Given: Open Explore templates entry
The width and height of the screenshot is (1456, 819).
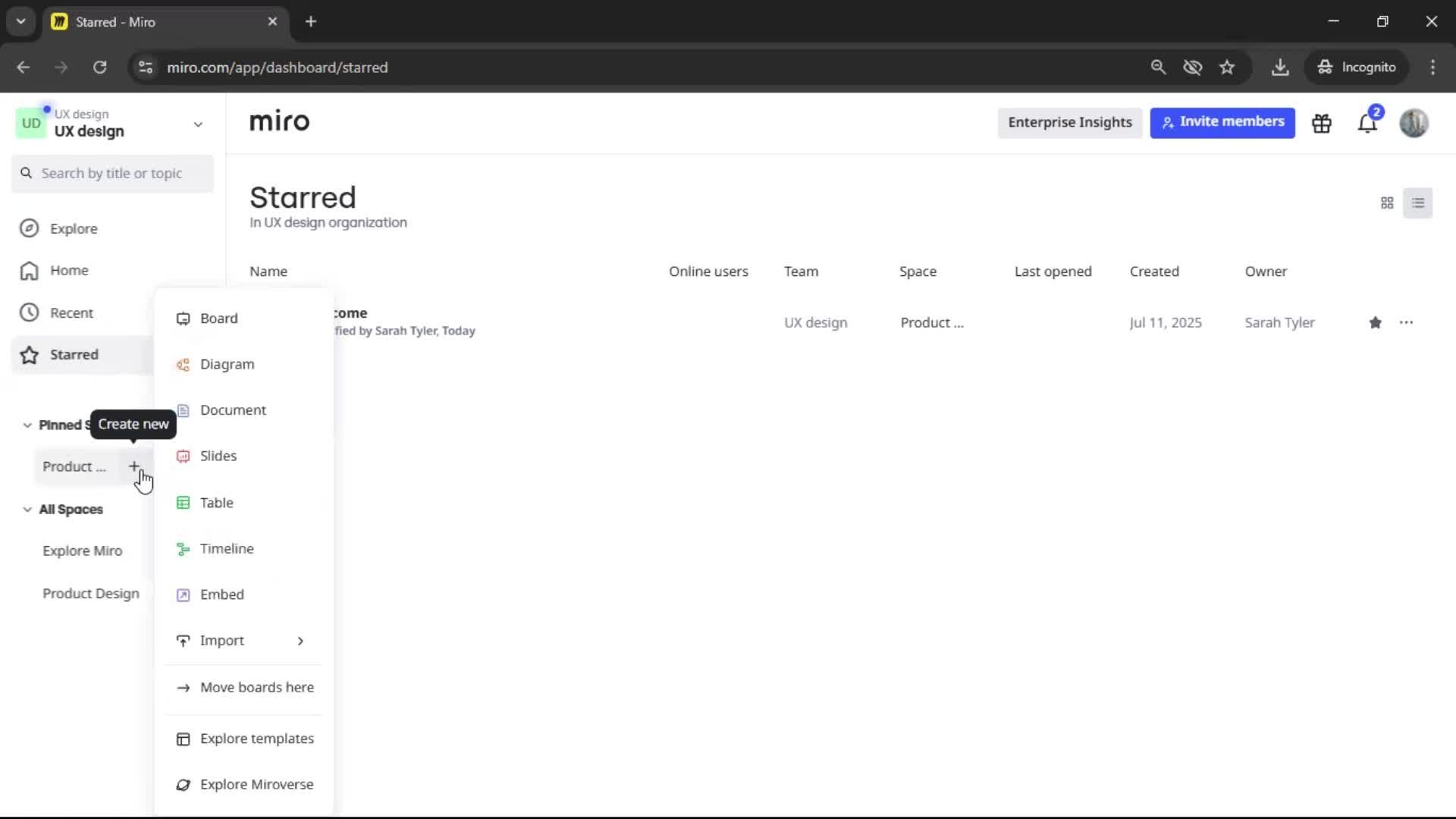Looking at the screenshot, I should tap(243, 739).
